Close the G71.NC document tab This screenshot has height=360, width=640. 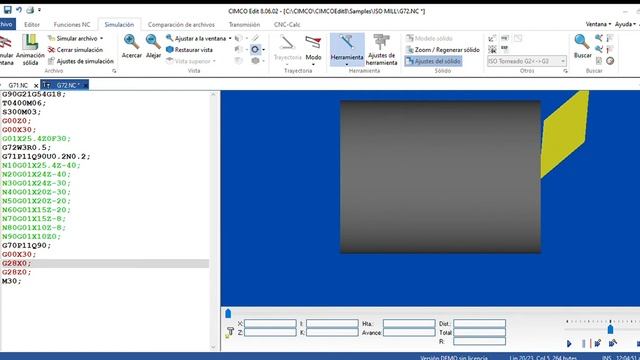pos(36,85)
